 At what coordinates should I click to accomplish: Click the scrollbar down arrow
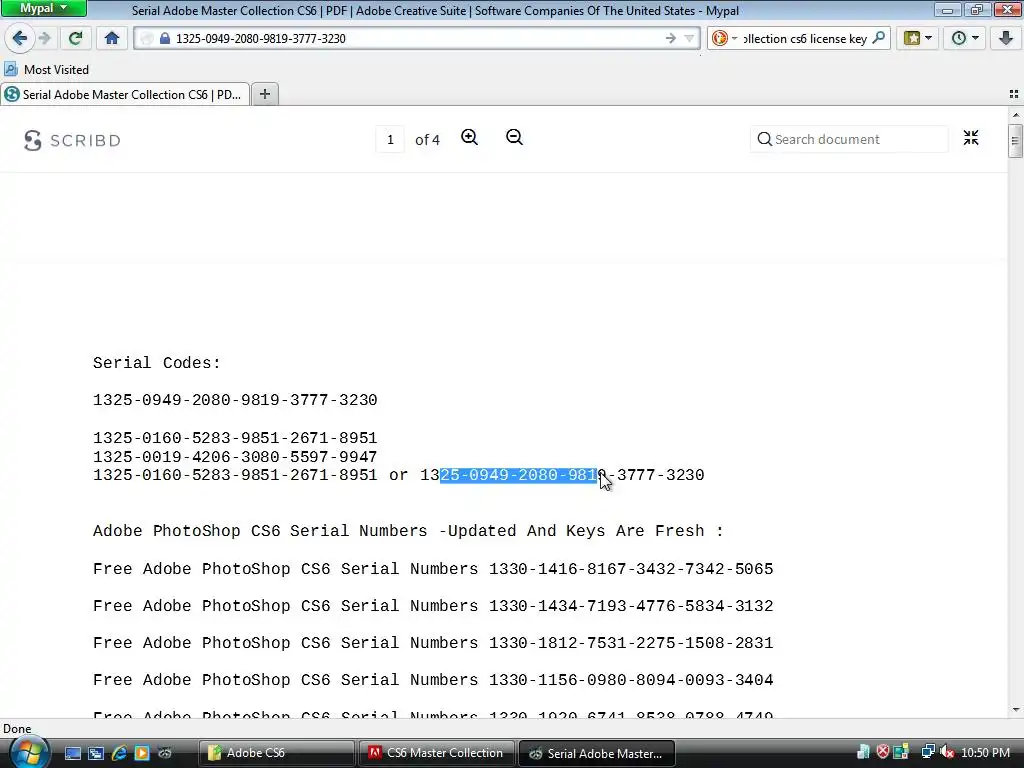pyautogui.click(x=1016, y=710)
